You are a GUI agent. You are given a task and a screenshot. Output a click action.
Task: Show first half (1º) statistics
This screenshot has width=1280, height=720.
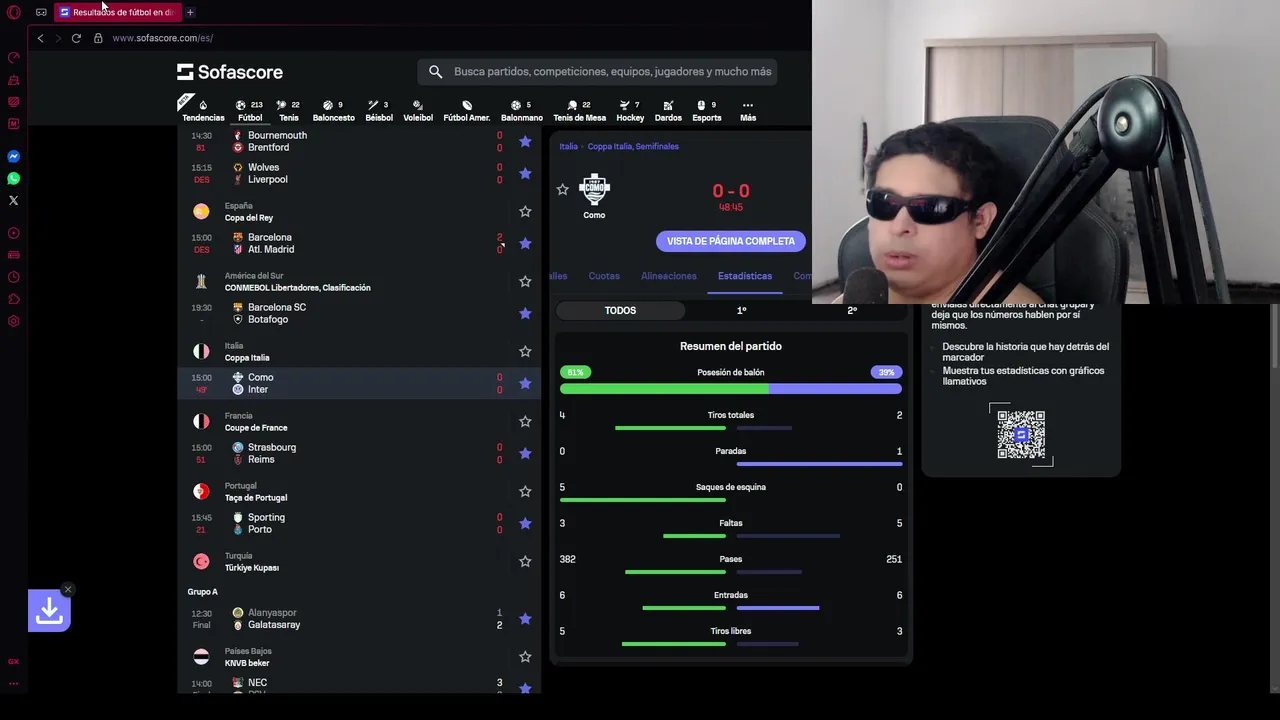tap(741, 310)
